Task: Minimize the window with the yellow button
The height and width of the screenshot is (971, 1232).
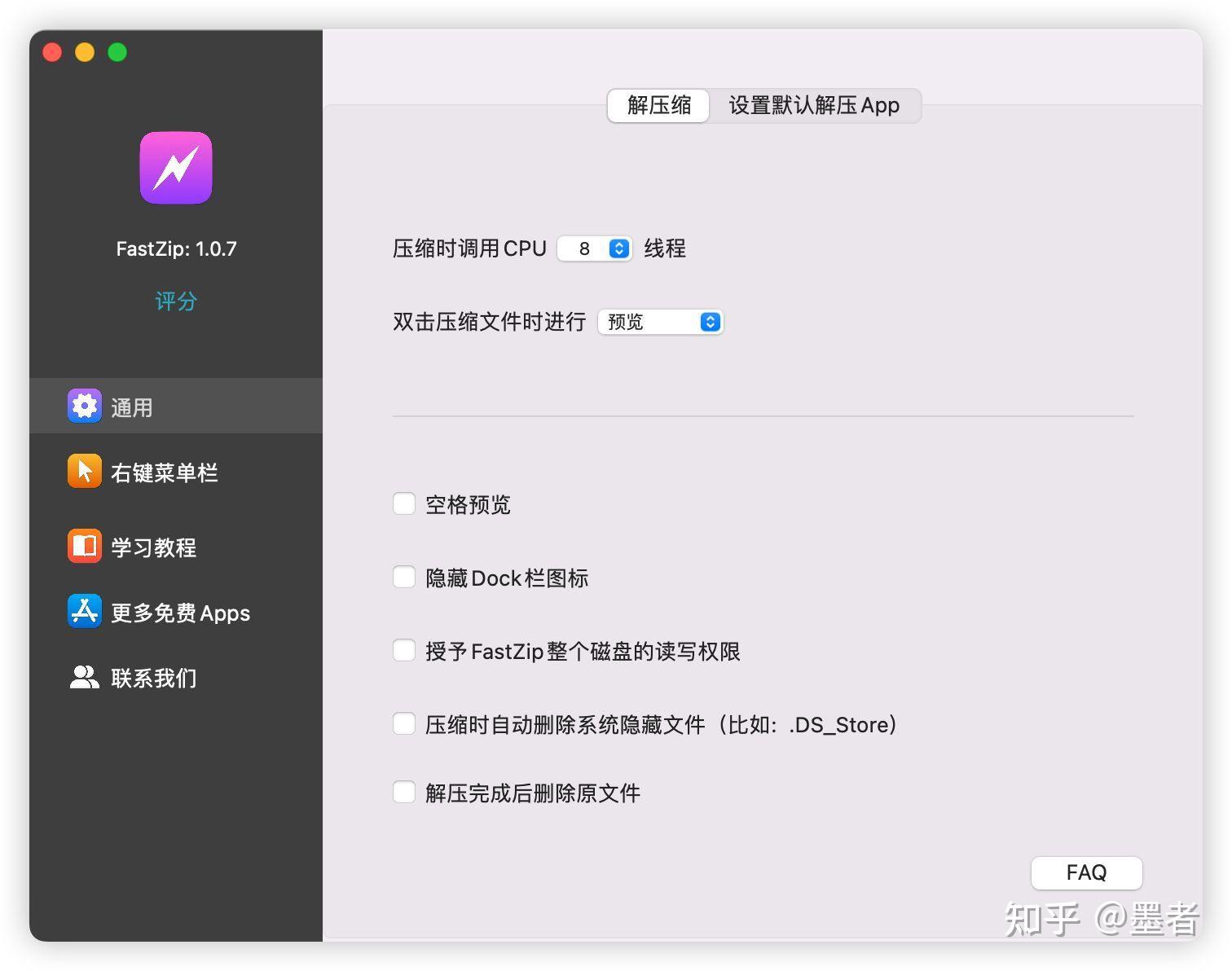Action: [85, 52]
